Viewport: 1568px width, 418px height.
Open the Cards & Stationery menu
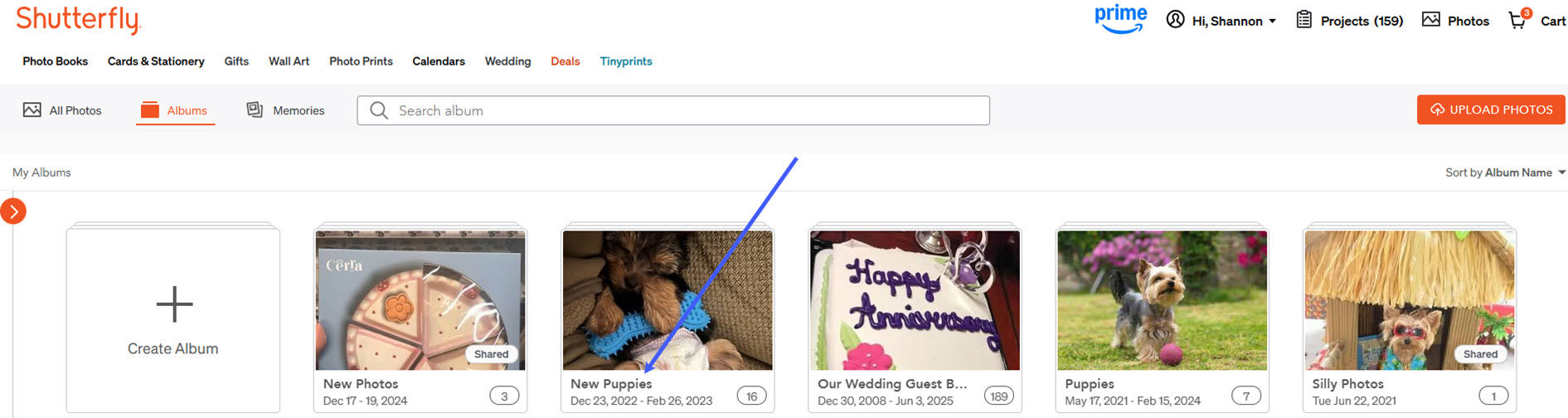(x=156, y=61)
